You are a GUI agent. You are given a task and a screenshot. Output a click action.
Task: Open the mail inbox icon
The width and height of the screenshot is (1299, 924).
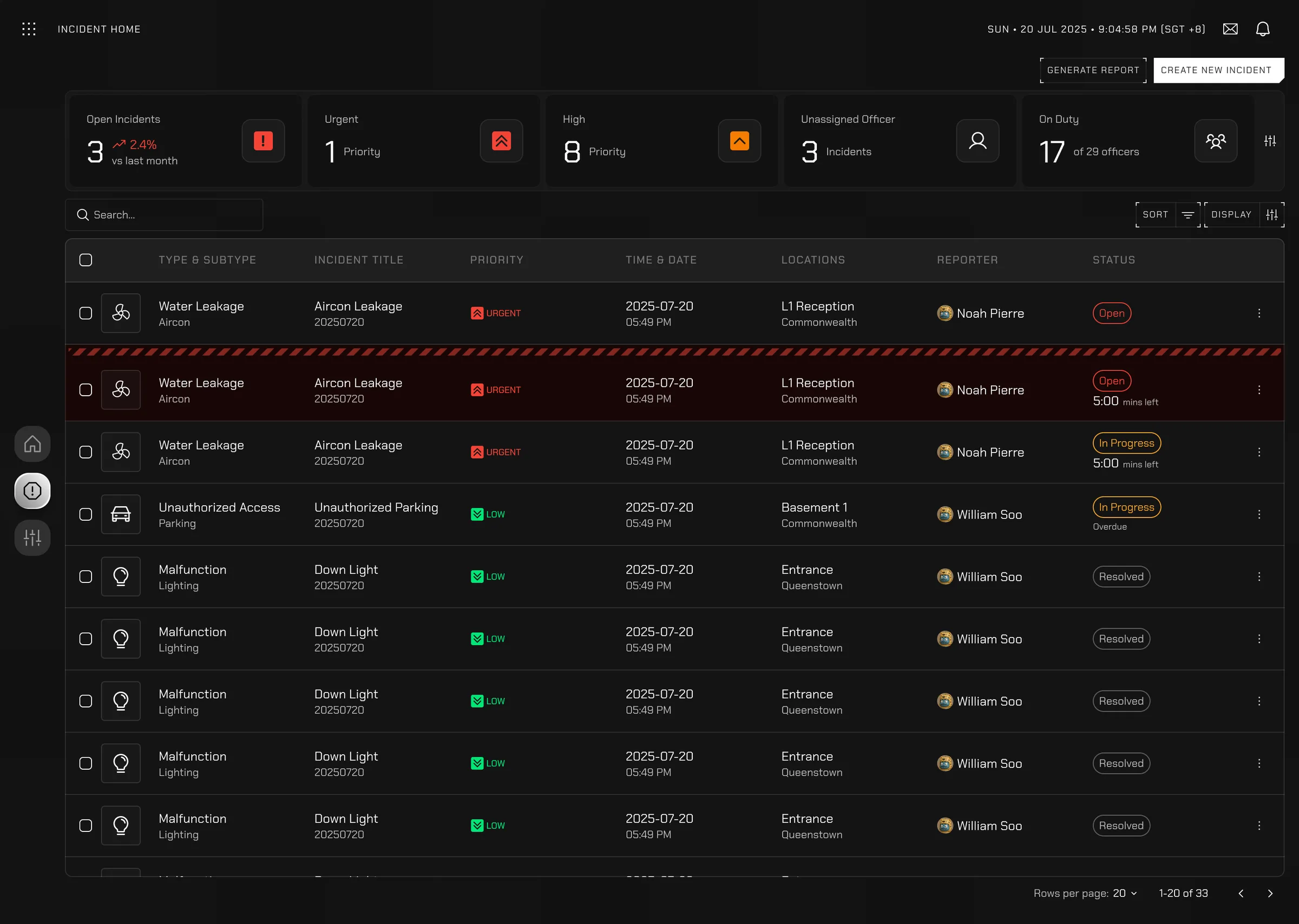pyautogui.click(x=1230, y=29)
